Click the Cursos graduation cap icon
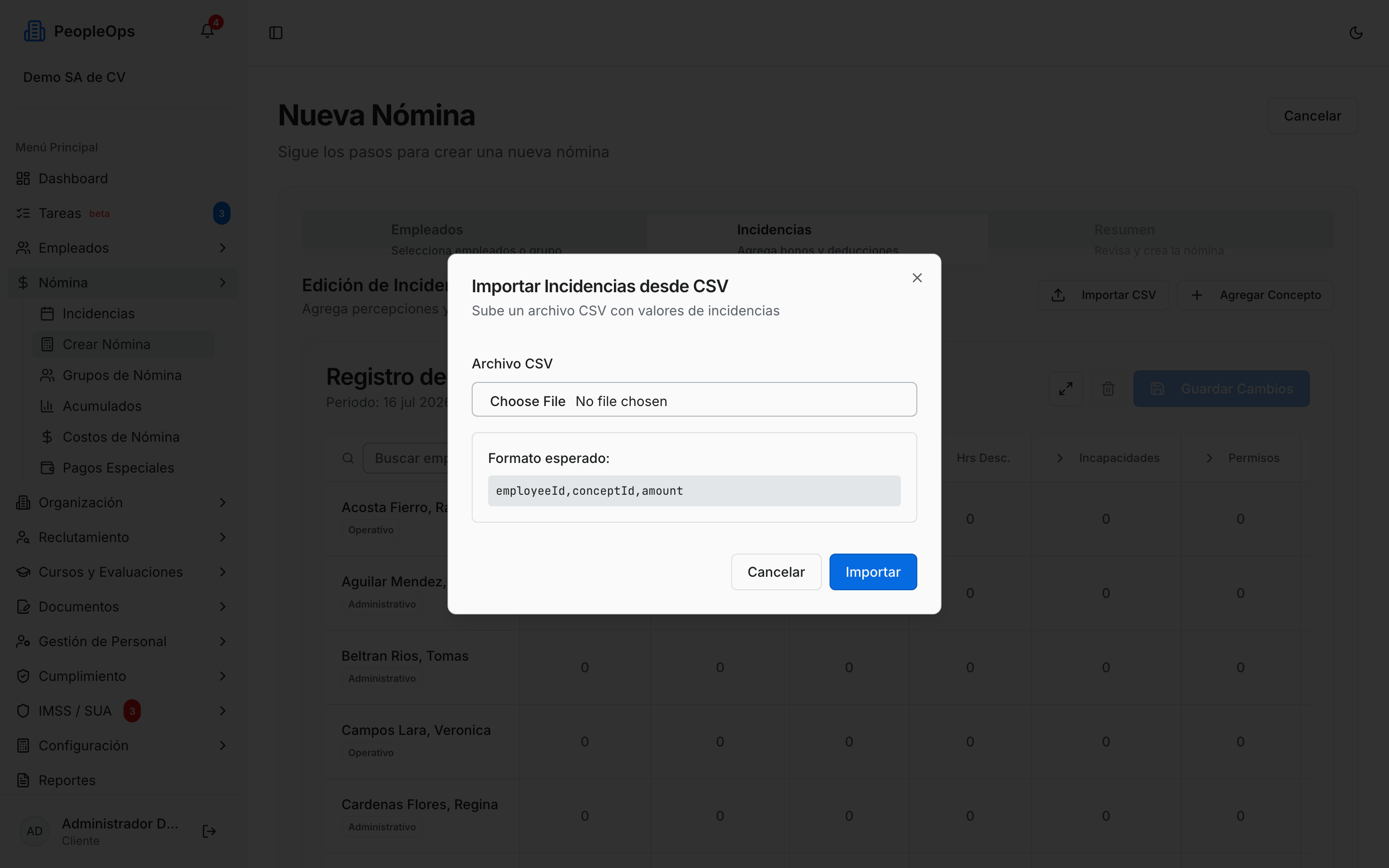 pyautogui.click(x=23, y=572)
